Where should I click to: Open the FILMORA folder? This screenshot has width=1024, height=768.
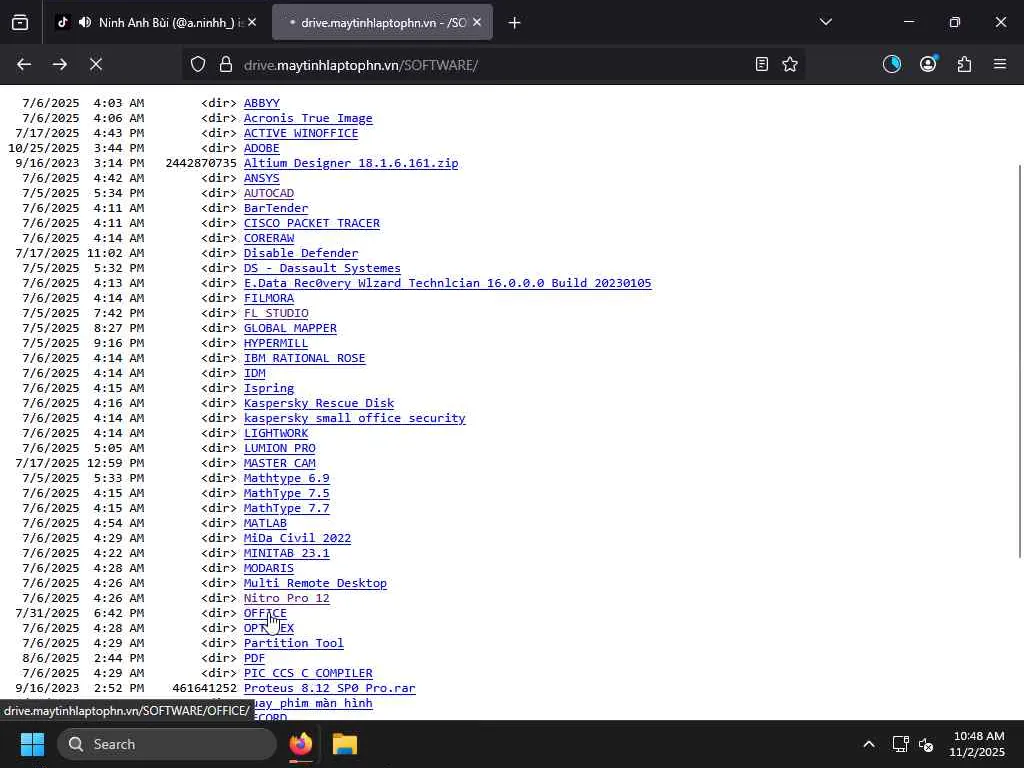click(x=268, y=298)
